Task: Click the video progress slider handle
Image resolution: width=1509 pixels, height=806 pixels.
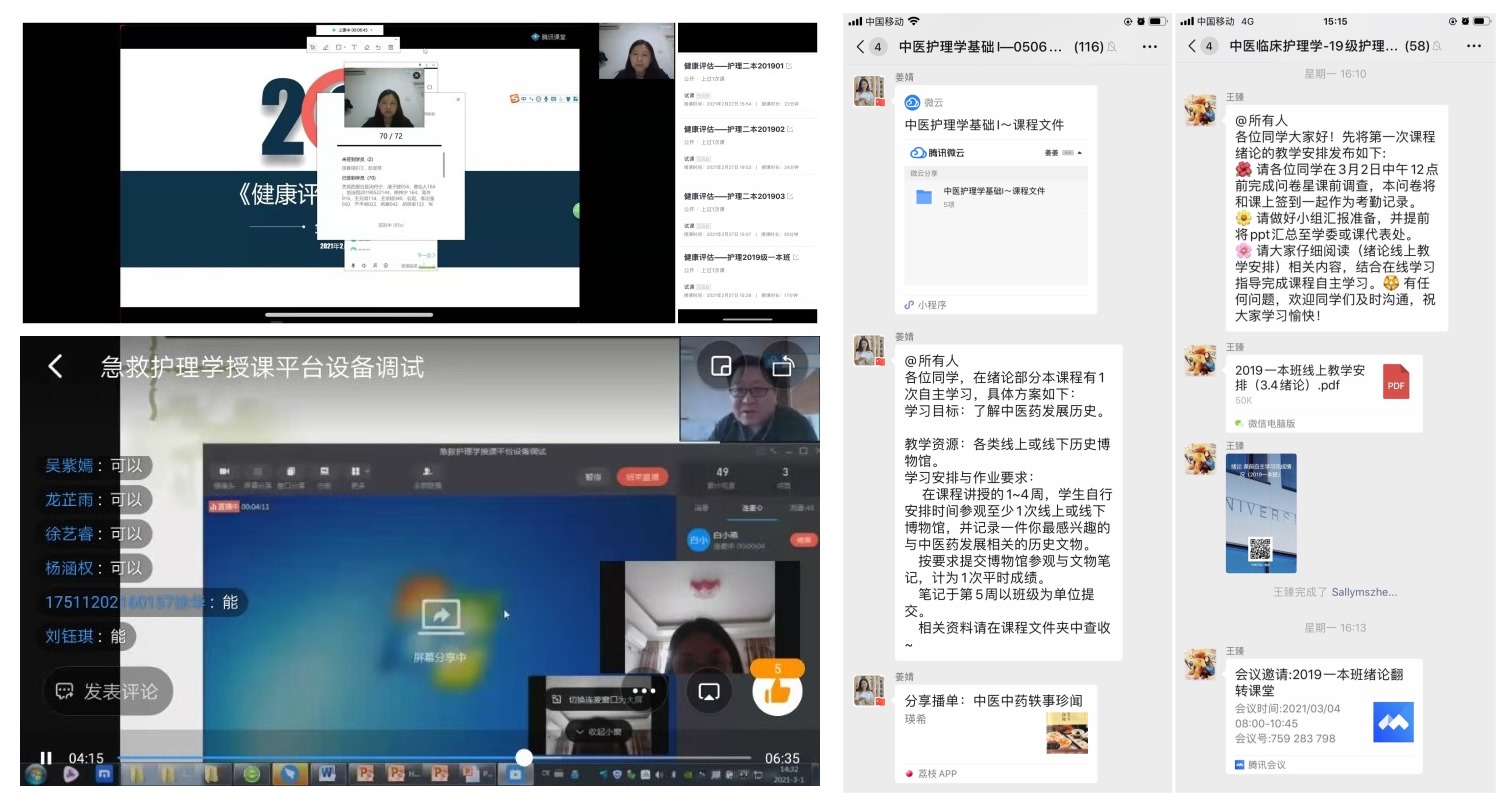Action: click(524, 758)
